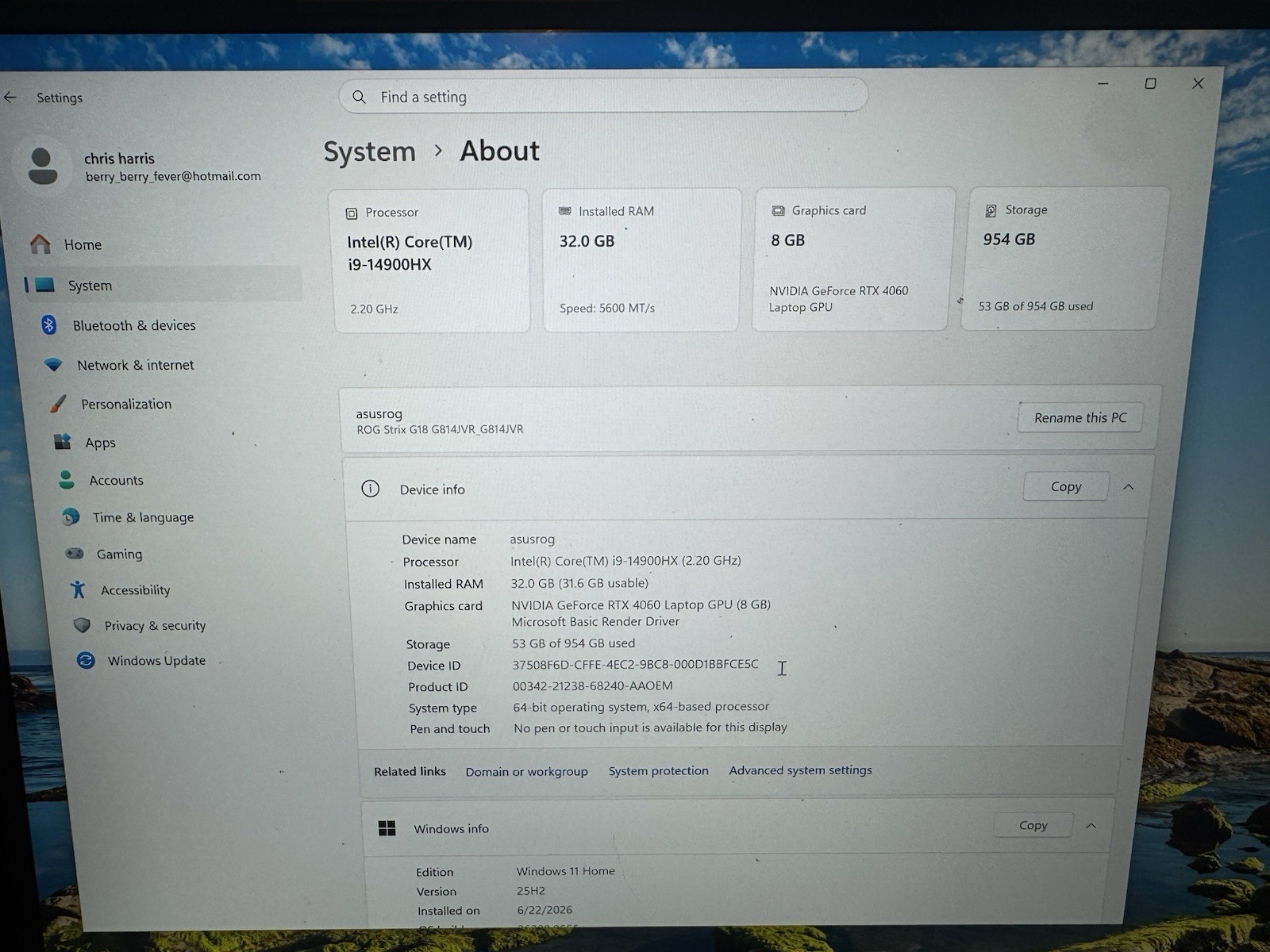Select System in the sidebar
1270x952 pixels.
tap(163, 285)
